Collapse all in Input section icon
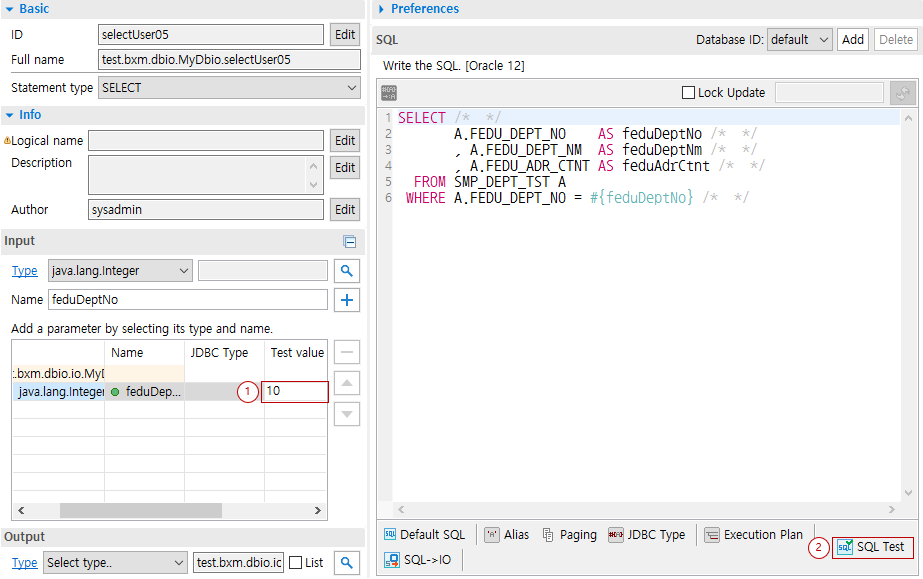This screenshot has width=923, height=579. click(350, 241)
